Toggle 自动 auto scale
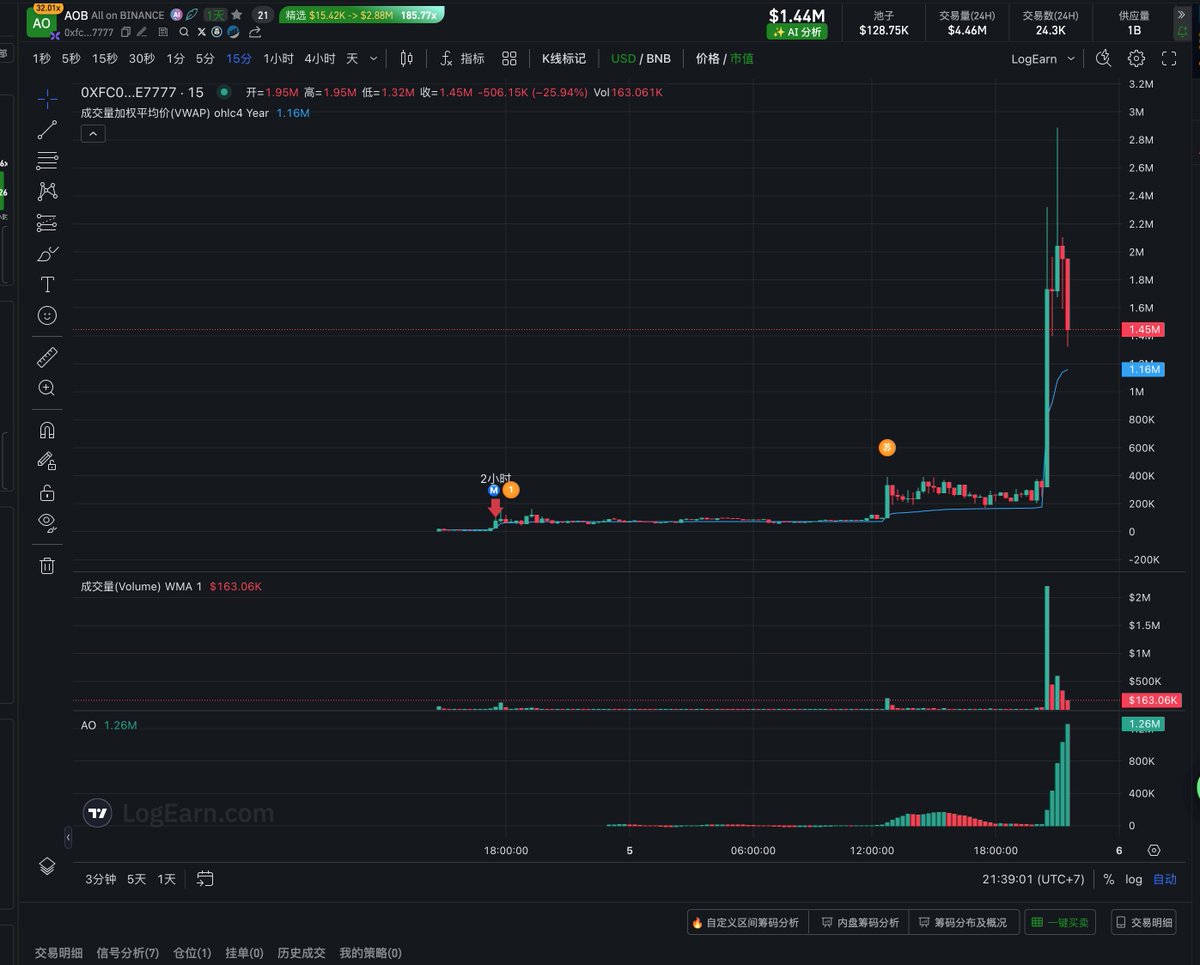This screenshot has width=1200, height=965. 1165,879
